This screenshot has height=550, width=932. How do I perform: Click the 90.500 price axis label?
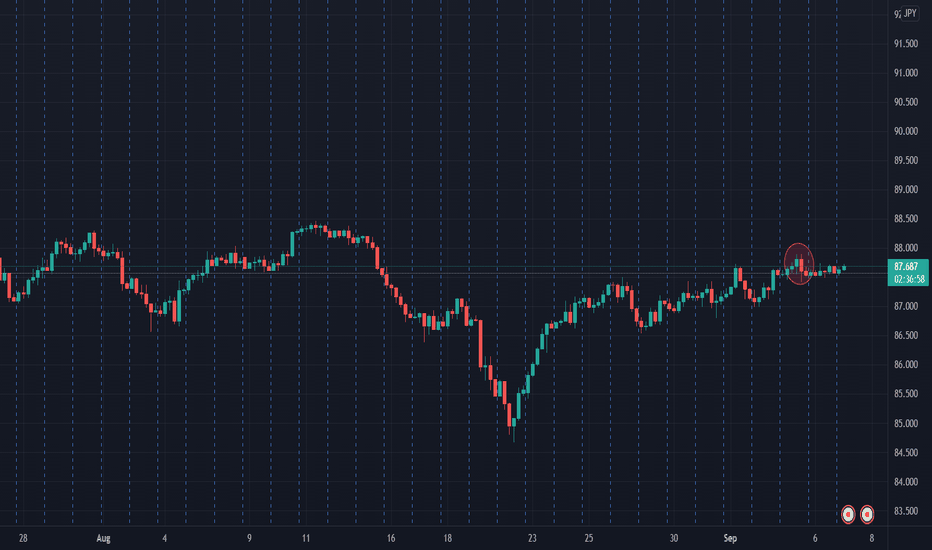[906, 102]
